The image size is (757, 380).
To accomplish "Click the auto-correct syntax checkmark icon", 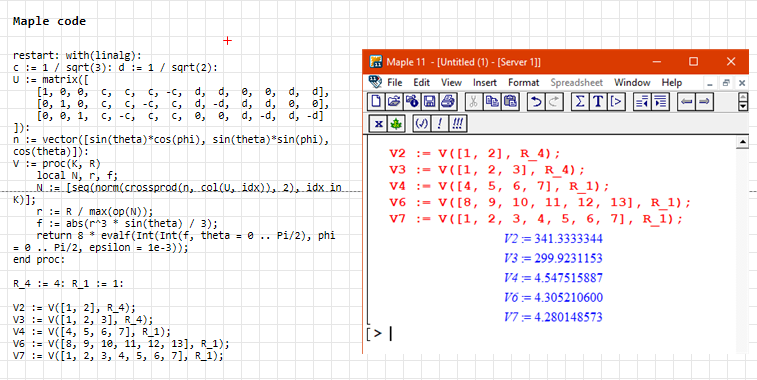I will point(422,124).
